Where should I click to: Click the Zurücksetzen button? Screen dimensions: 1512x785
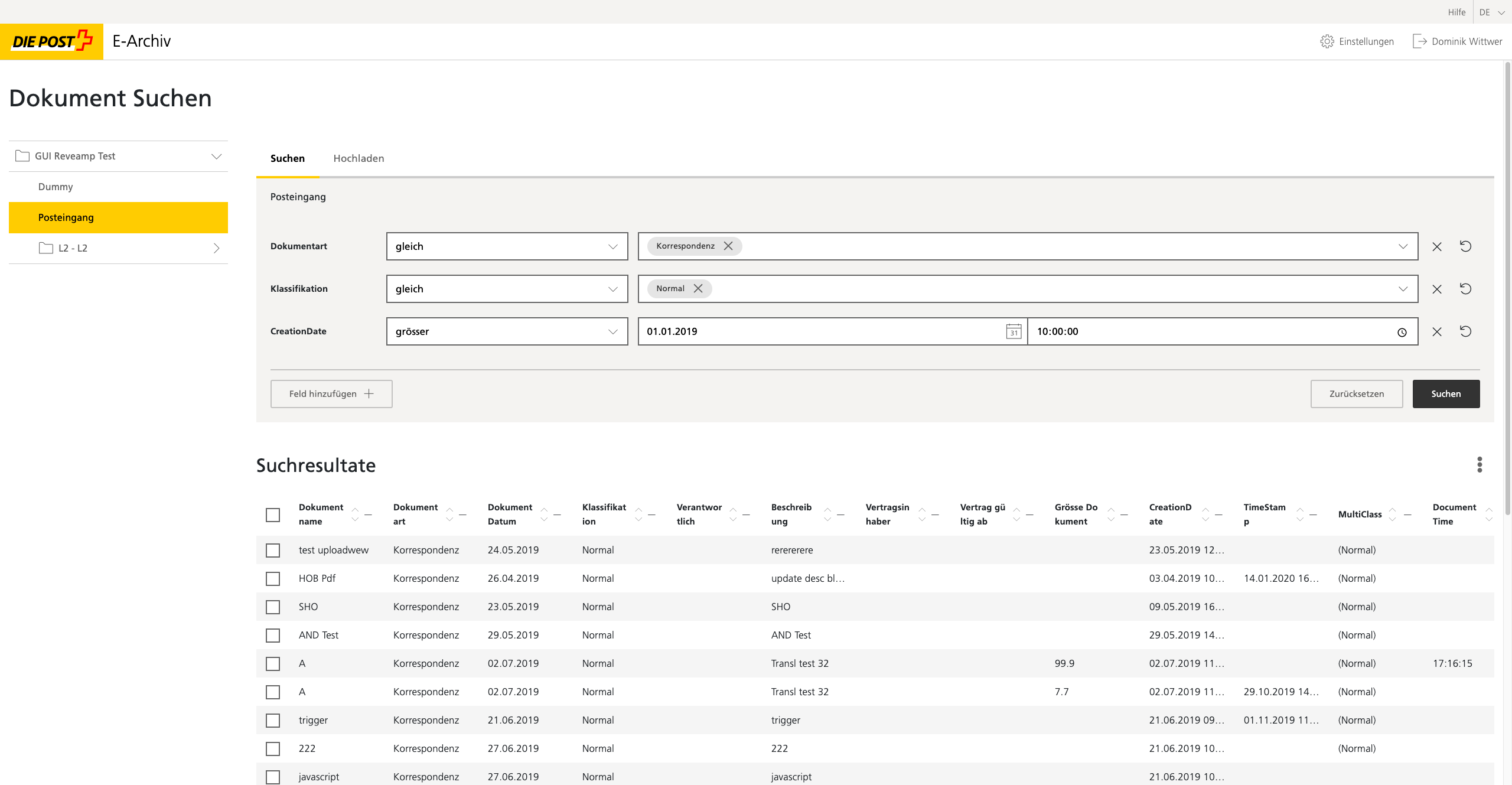(1357, 393)
